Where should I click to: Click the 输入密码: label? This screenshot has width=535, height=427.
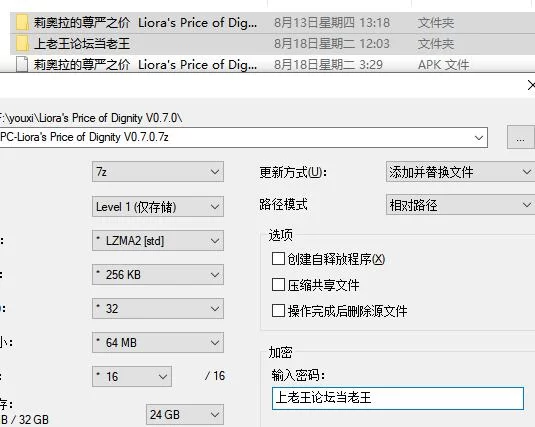298,375
